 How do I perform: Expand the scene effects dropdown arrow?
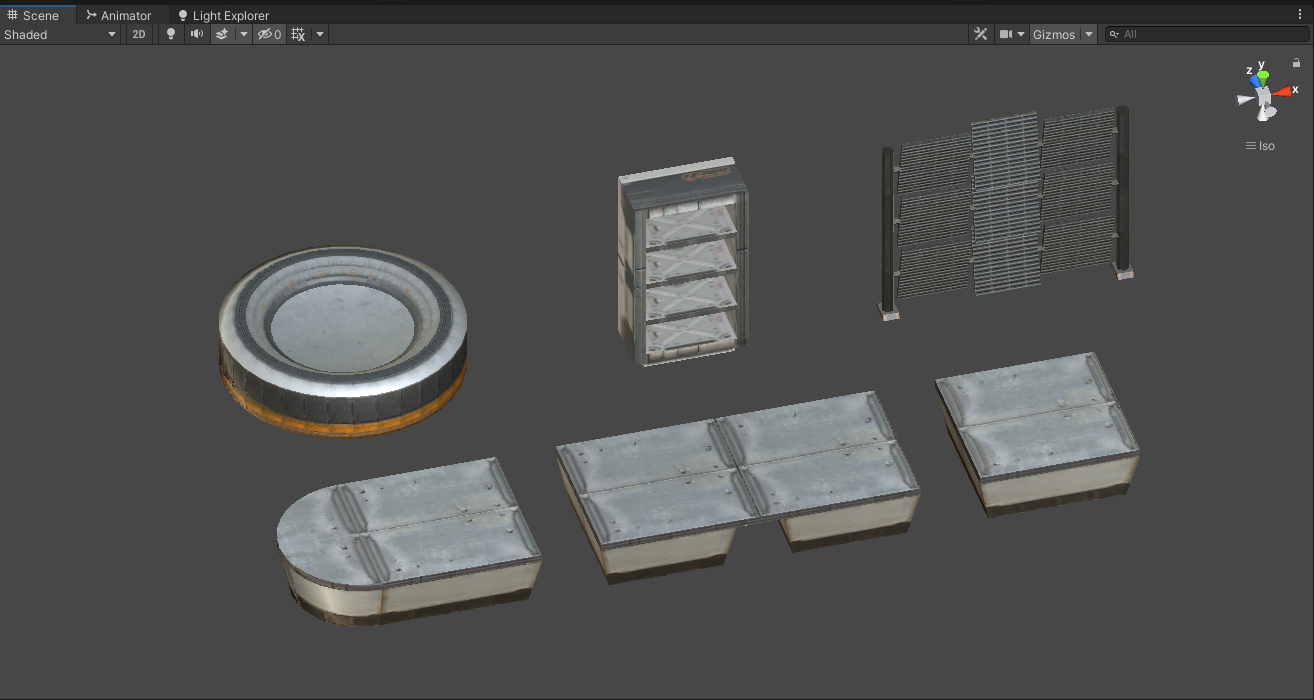tap(243, 34)
